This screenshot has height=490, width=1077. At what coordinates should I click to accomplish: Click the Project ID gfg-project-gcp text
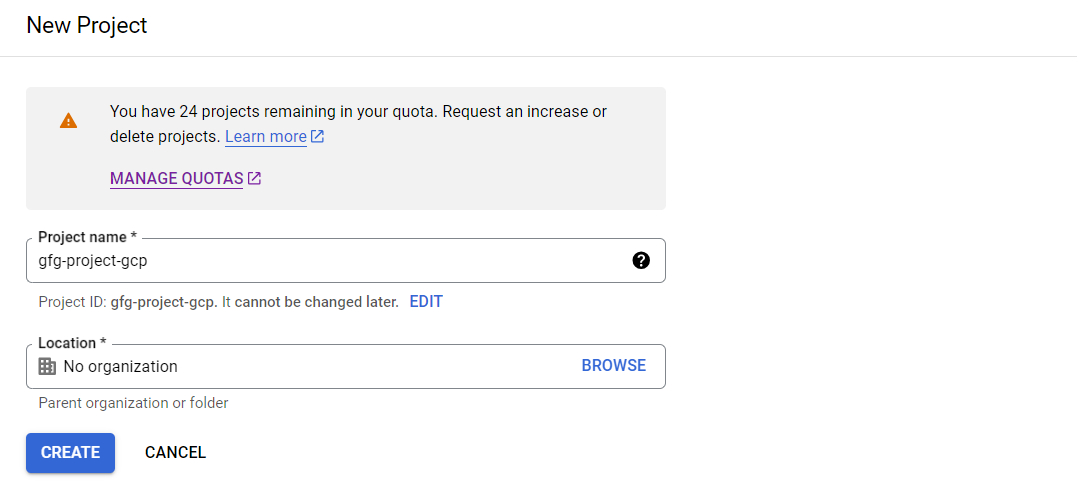pyautogui.click(x=163, y=302)
